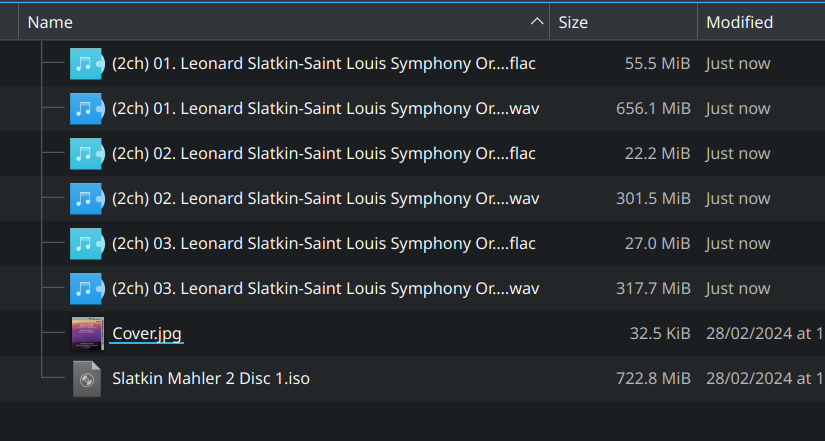This screenshot has height=441, width=825.
Task: Click the track 02 flac audio file icon
Action: (87, 153)
